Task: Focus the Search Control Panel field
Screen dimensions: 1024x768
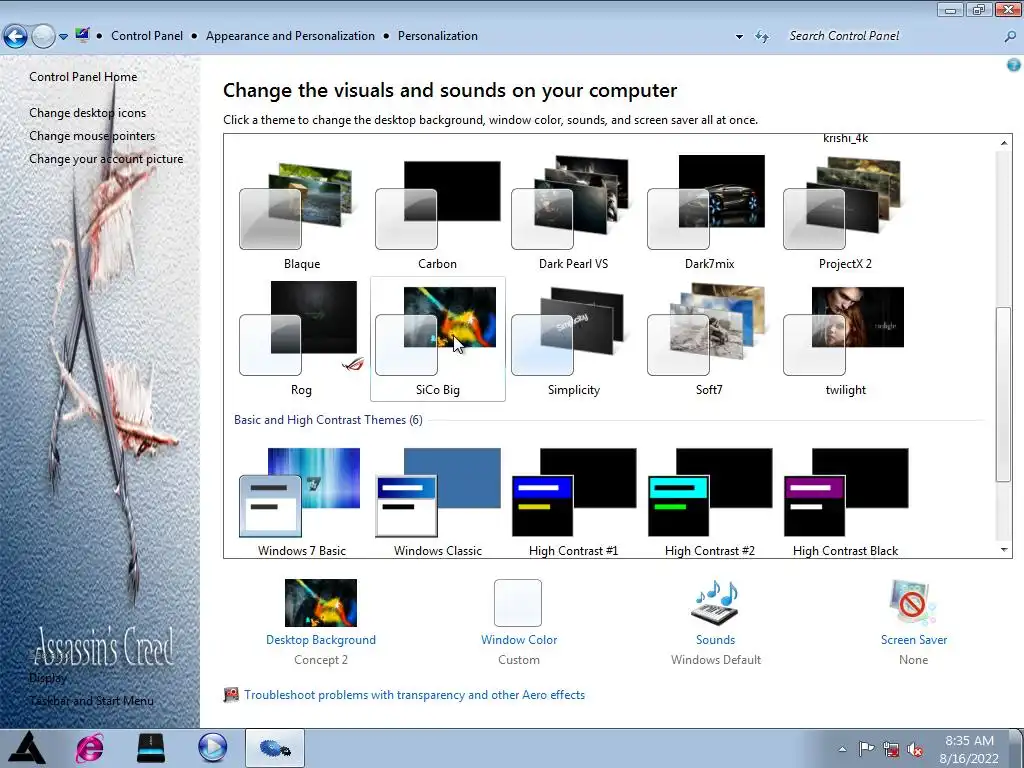Action: tap(891, 36)
